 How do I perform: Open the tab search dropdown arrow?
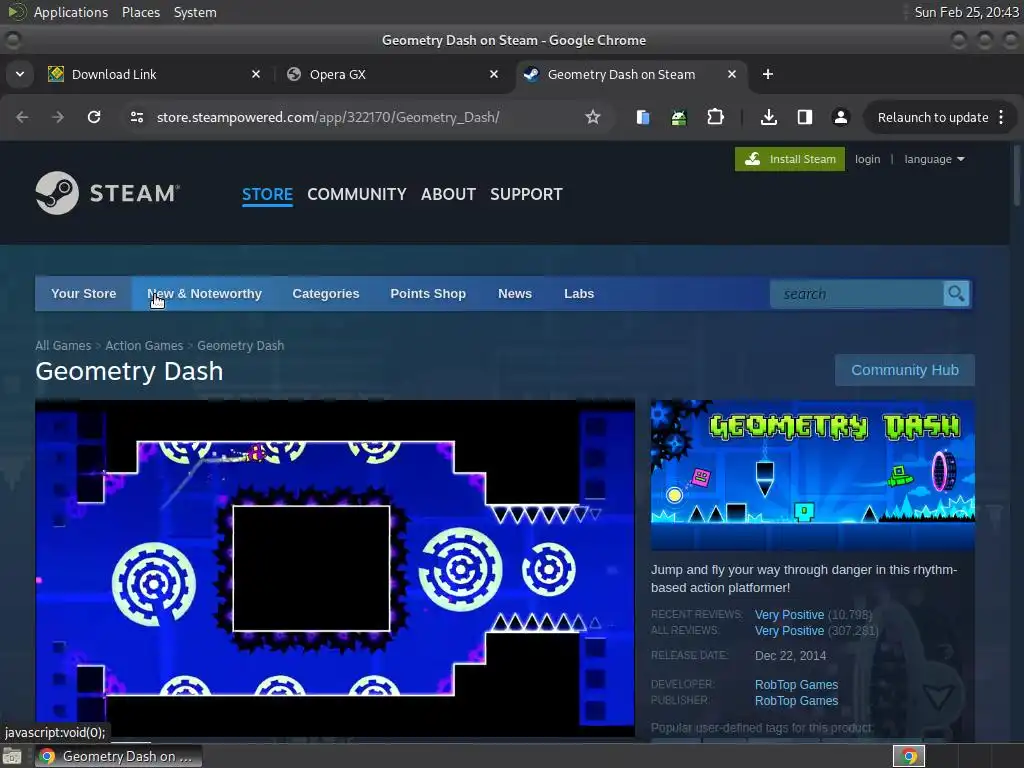[20, 74]
